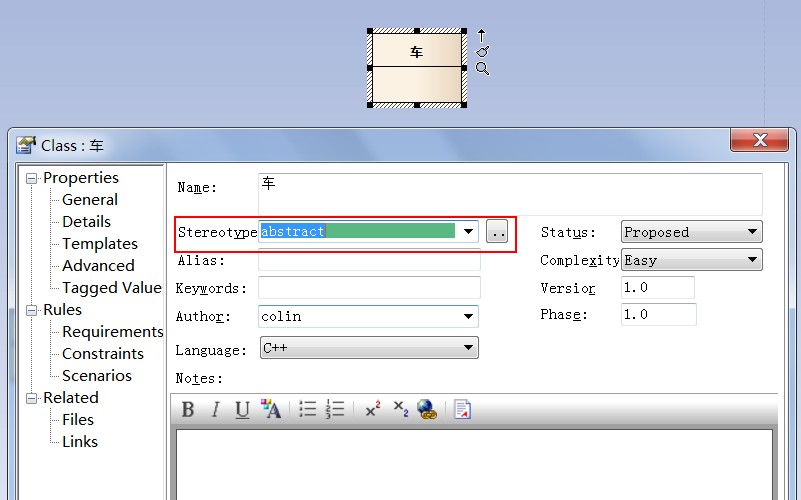Open Requirements under Rules
Screen dimensions: 801x500
coord(112,332)
